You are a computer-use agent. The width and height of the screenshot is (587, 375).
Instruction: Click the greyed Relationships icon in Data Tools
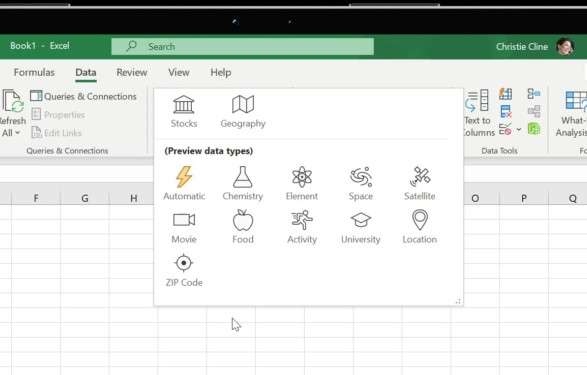click(x=534, y=111)
